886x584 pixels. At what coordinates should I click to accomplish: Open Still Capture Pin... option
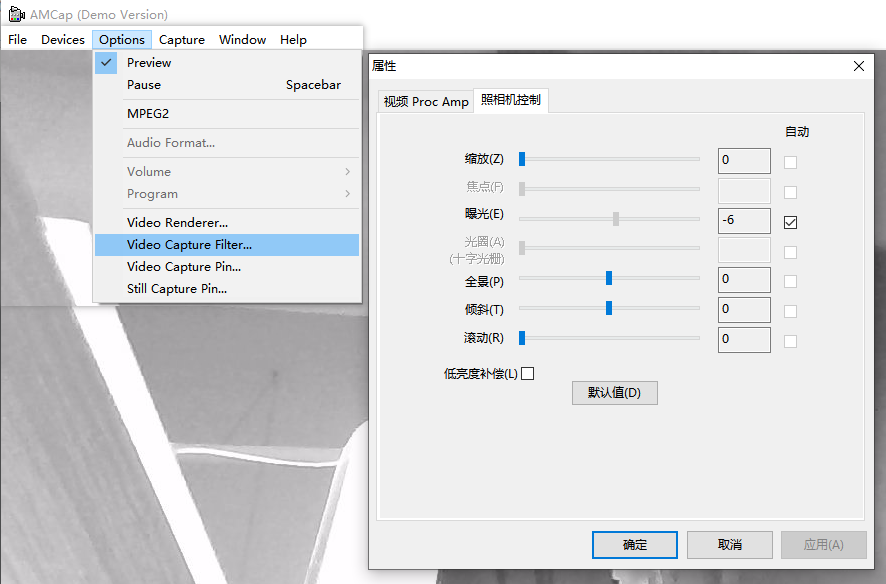(x=227, y=289)
